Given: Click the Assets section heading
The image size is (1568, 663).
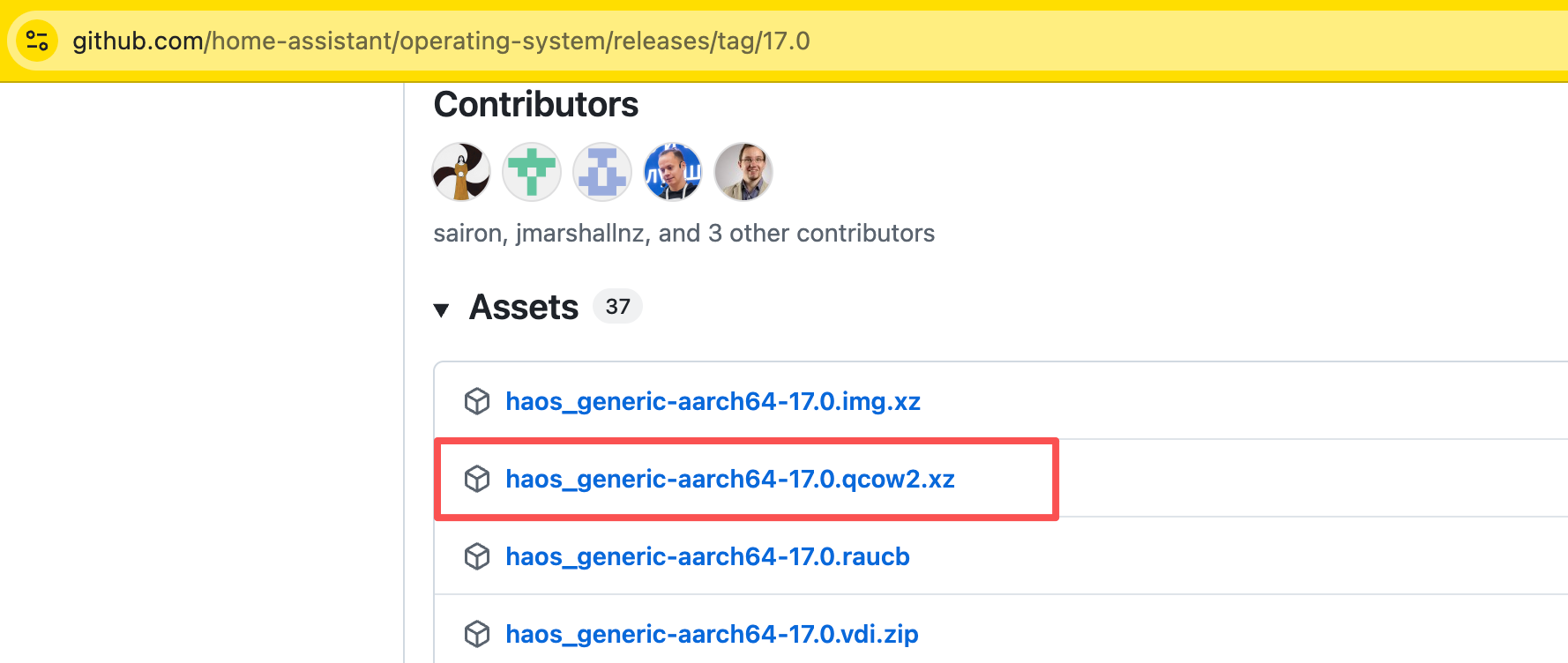Looking at the screenshot, I should point(524,308).
